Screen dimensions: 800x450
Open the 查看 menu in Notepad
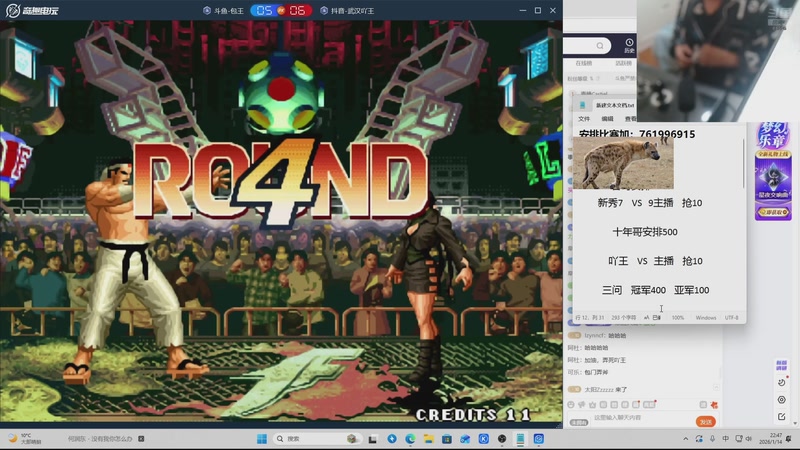click(631, 118)
